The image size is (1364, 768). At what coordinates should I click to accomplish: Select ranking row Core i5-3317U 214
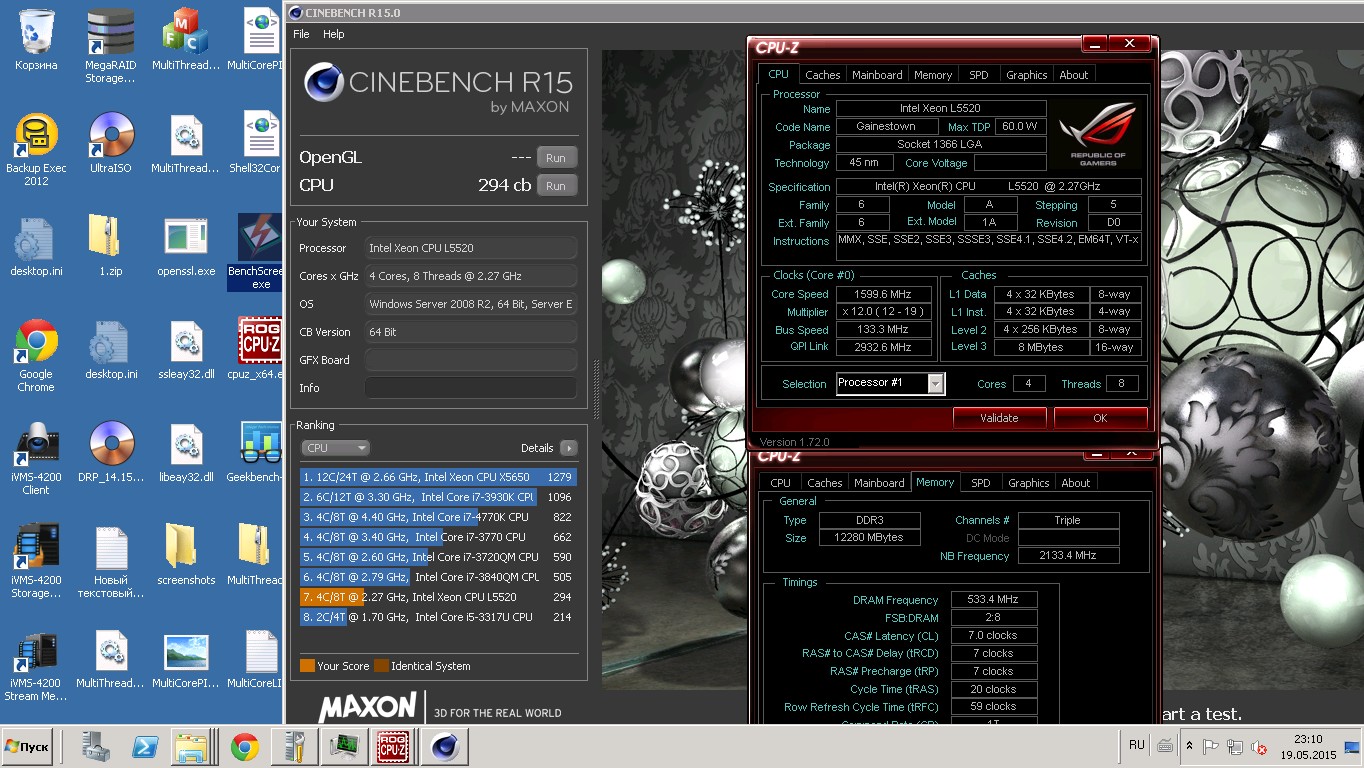click(438, 617)
